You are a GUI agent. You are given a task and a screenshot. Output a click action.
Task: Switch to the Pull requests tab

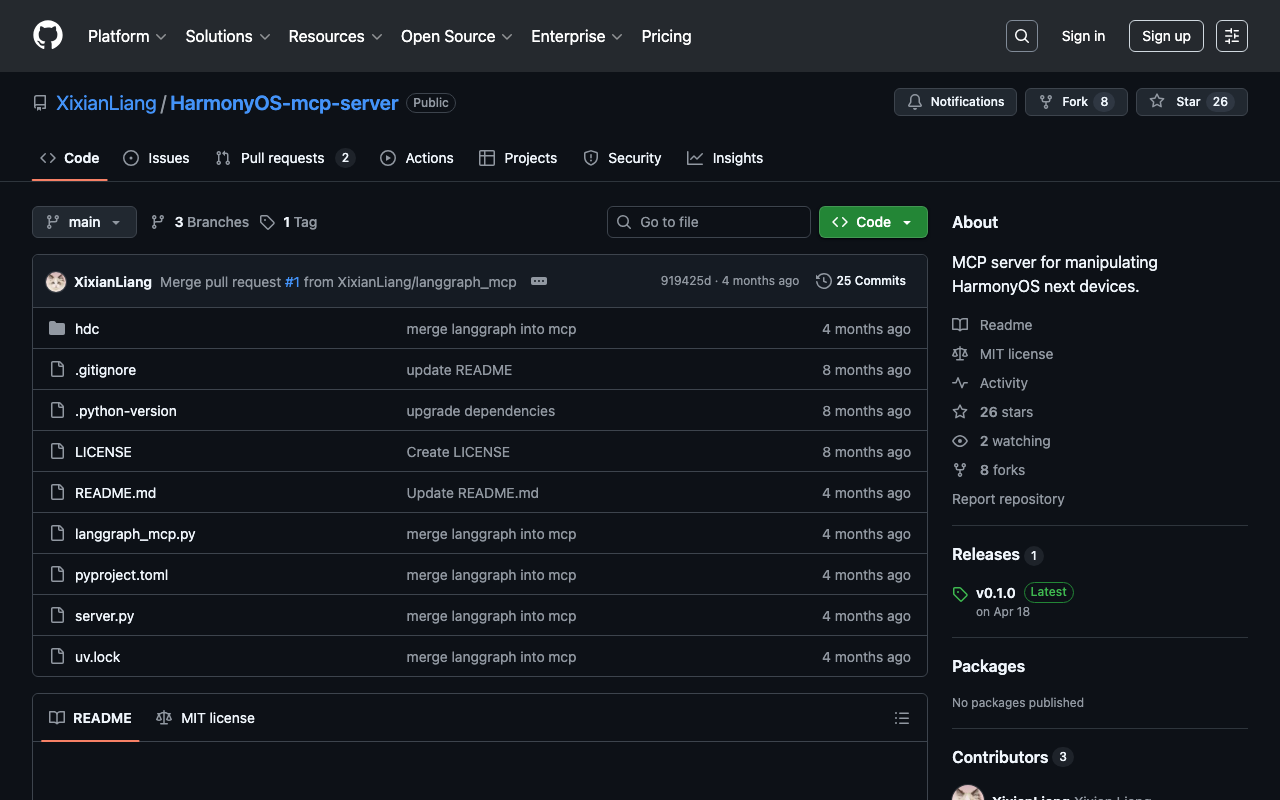click(x=282, y=158)
